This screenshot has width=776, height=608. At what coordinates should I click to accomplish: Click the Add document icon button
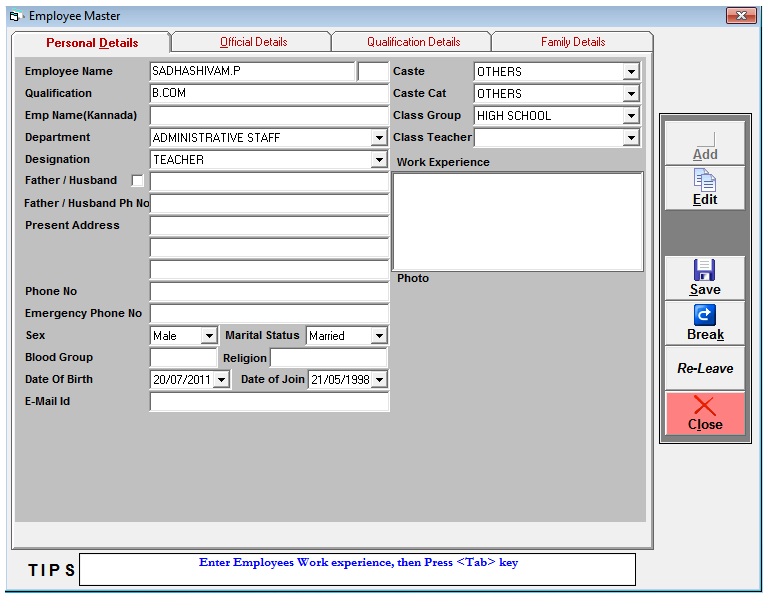(x=705, y=140)
